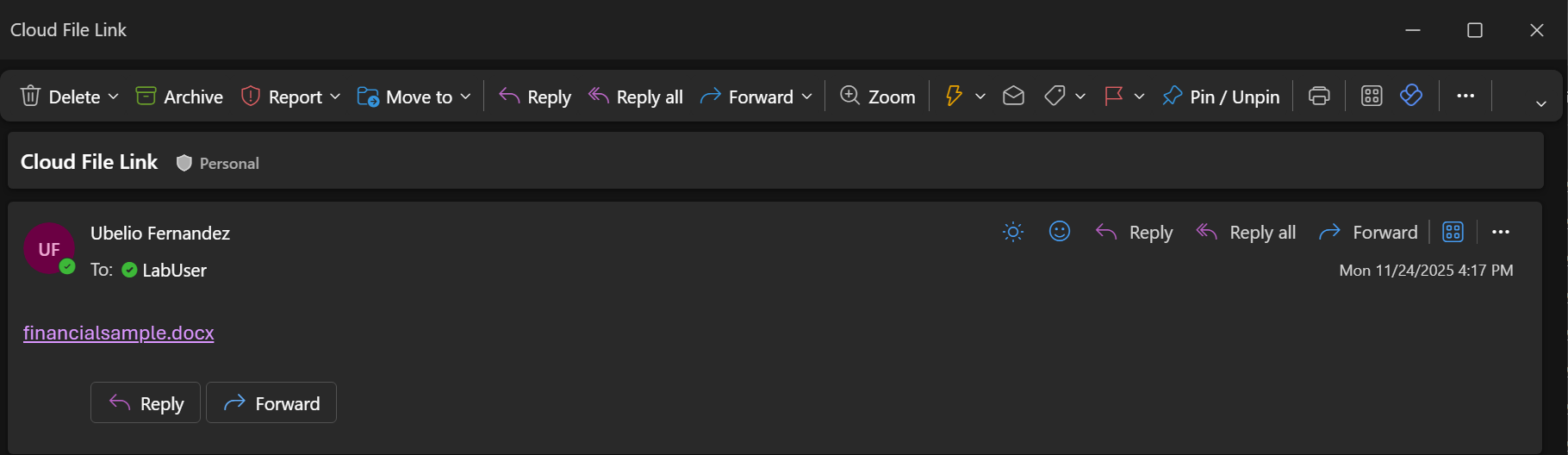Open the Apps grid icon in the top toolbar
This screenshot has height=455, width=1568.
(x=1372, y=96)
